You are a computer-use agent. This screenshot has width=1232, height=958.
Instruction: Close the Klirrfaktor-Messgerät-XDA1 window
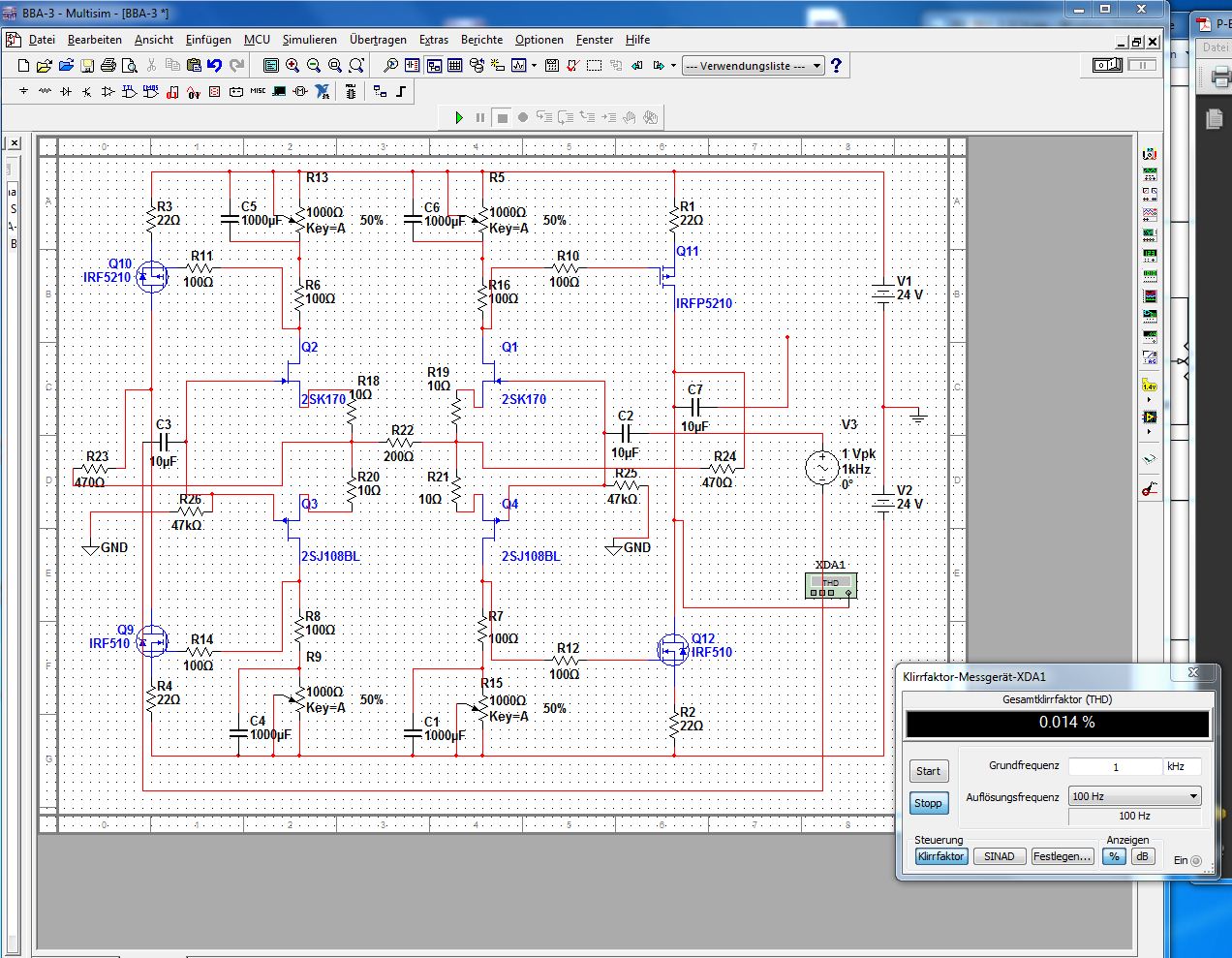tap(1193, 673)
